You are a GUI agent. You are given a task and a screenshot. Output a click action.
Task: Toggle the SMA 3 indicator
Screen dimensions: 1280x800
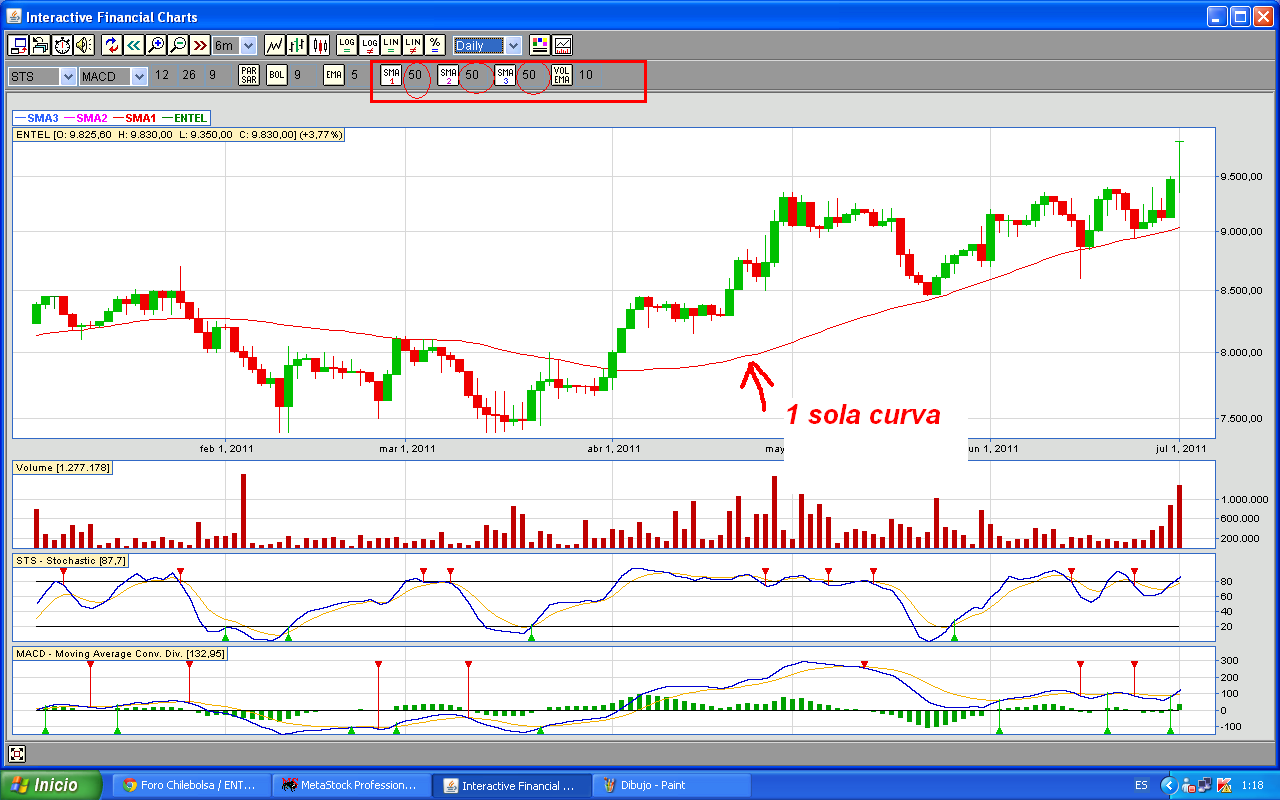(x=506, y=75)
